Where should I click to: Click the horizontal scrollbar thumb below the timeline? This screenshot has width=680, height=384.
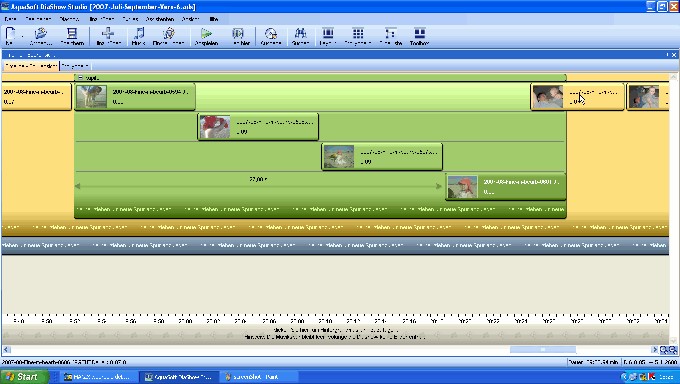pos(543,350)
